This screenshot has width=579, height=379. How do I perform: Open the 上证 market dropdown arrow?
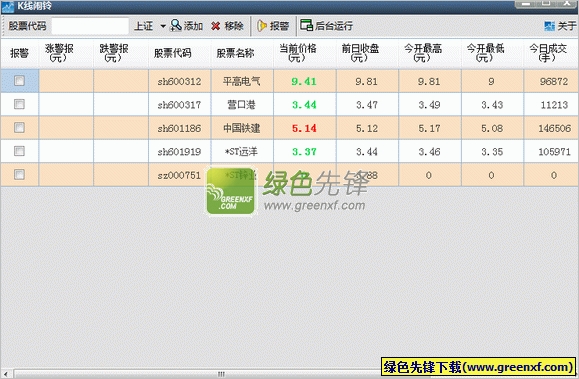pos(163,26)
